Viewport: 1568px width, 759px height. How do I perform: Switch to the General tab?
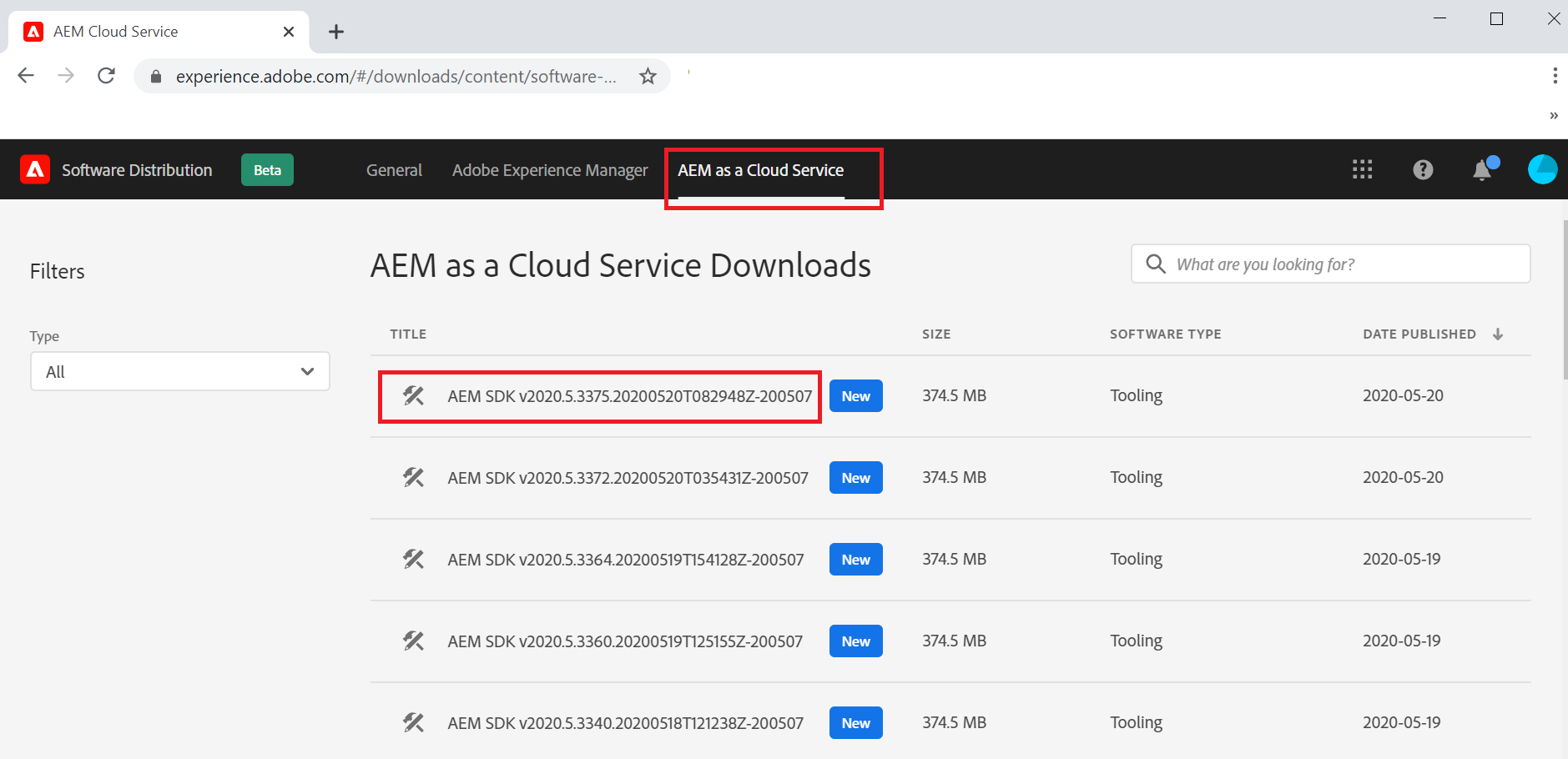click(x=394, y=170)
